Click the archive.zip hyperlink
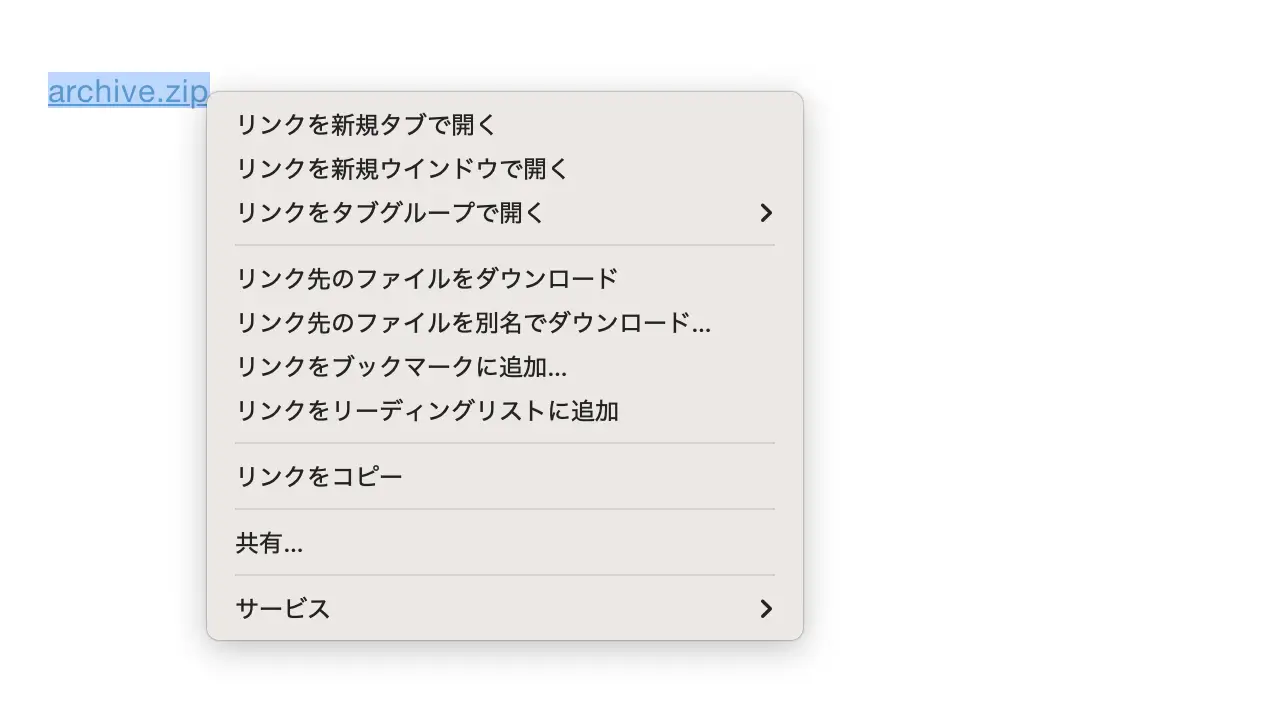The width and height of the screenshot is (1280, 720). coord(127,92)
